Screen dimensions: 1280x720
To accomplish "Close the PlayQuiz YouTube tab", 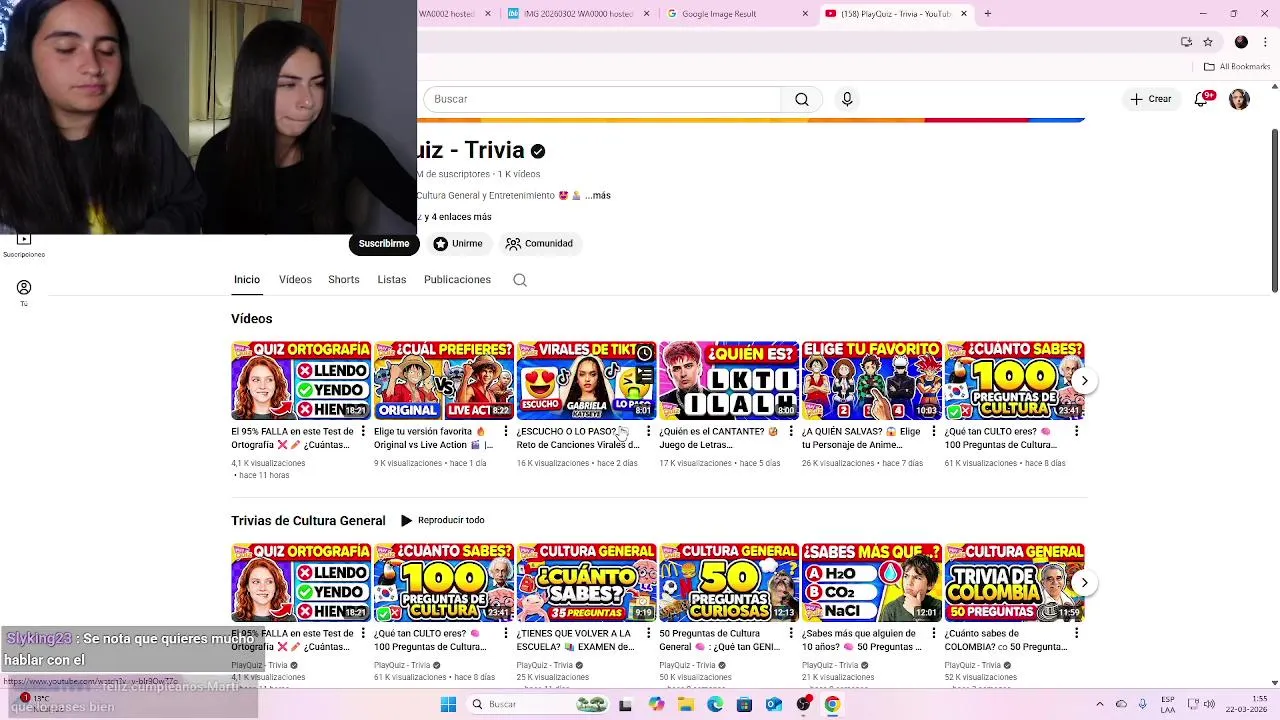I will [964, 14].
